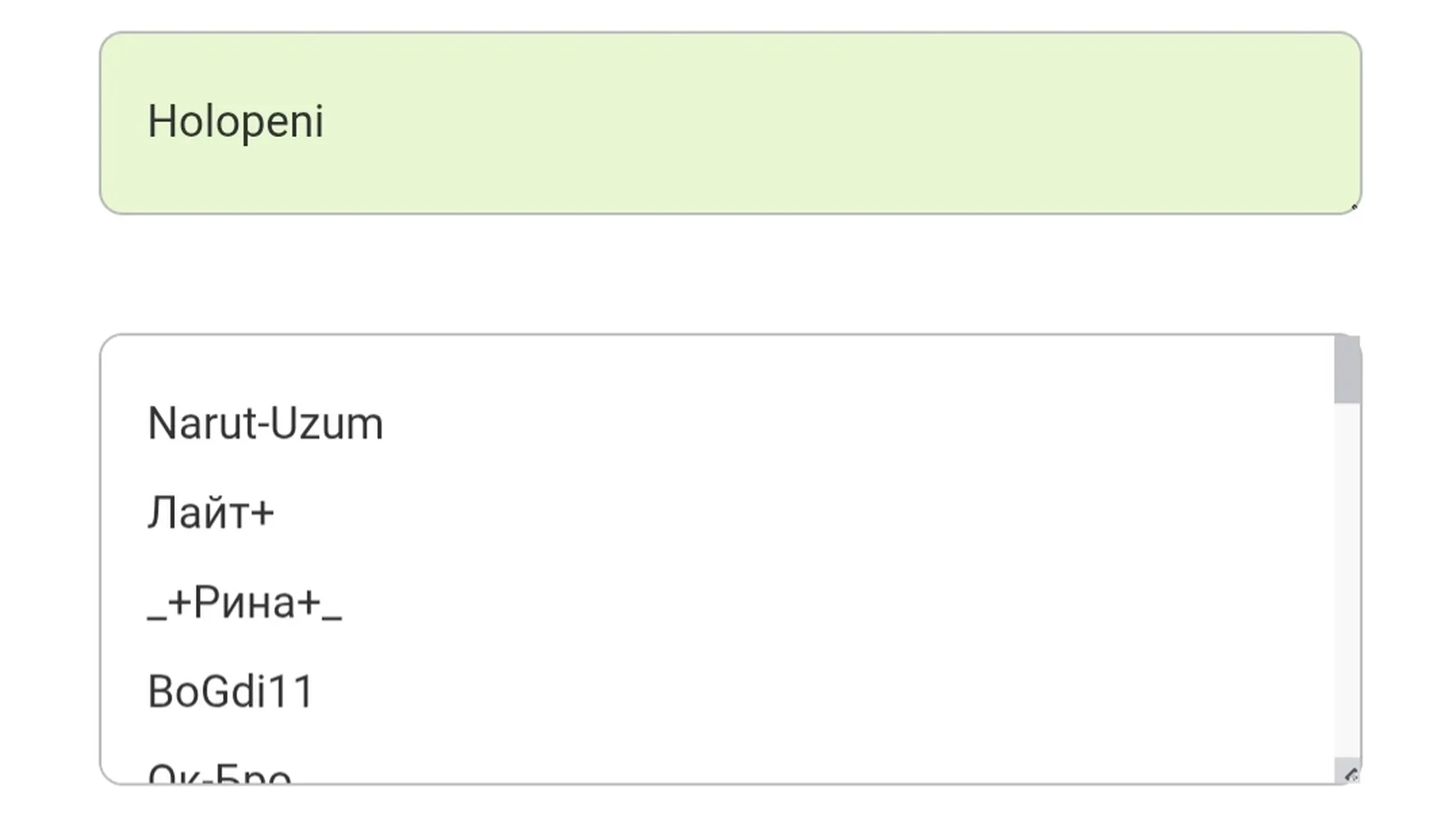
Task: Click the gray scrollbar thumb in the names list
Action: [1347, 369]
